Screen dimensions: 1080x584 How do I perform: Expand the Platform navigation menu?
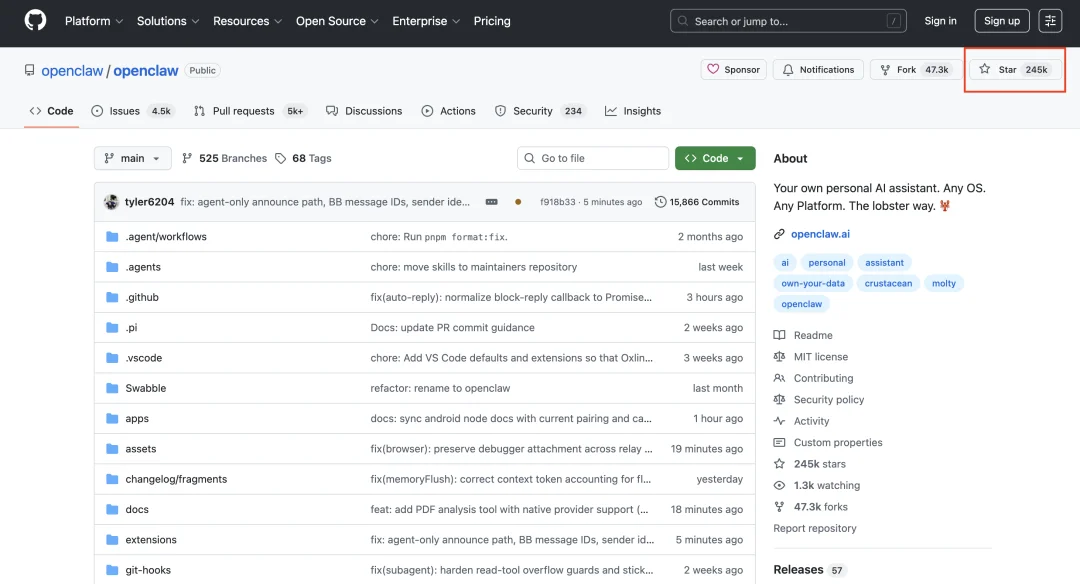click(94, 21)
